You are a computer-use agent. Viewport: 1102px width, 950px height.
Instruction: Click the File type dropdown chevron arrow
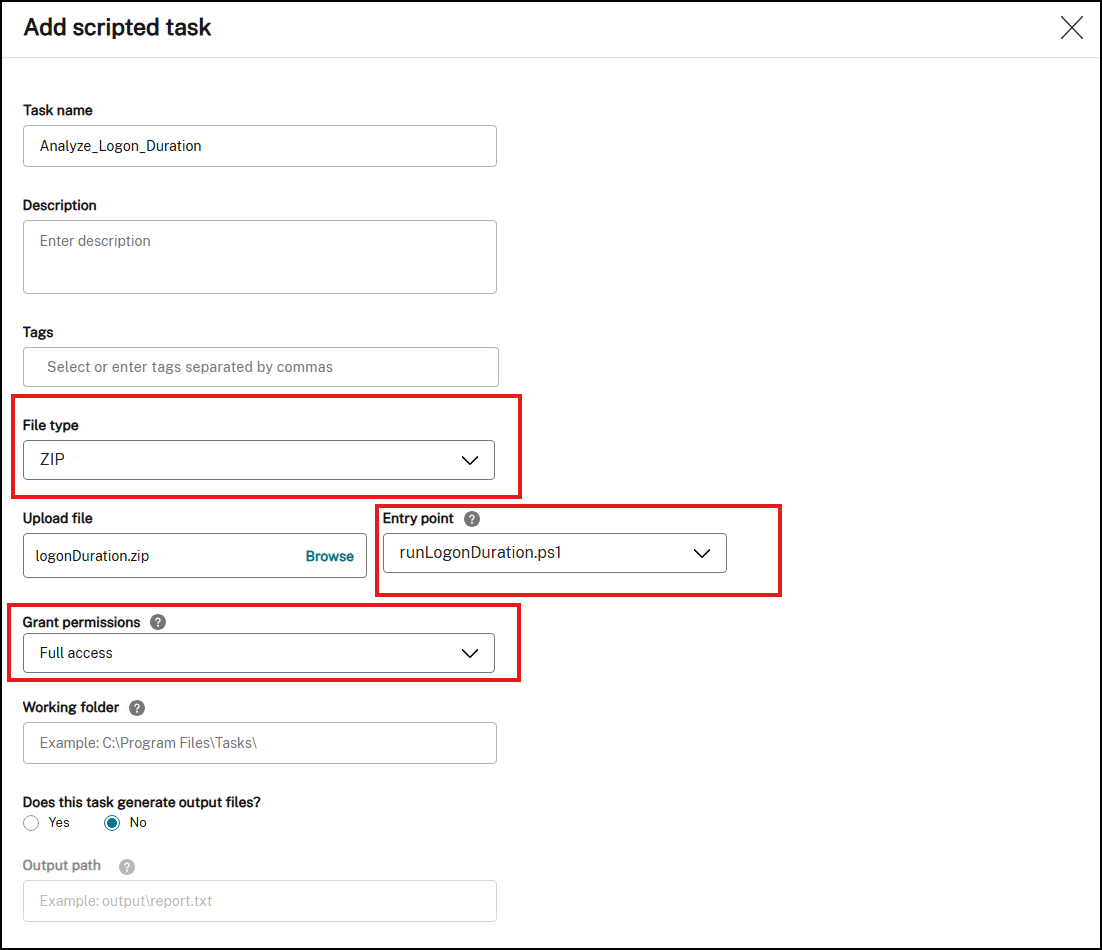coord(470,460)
